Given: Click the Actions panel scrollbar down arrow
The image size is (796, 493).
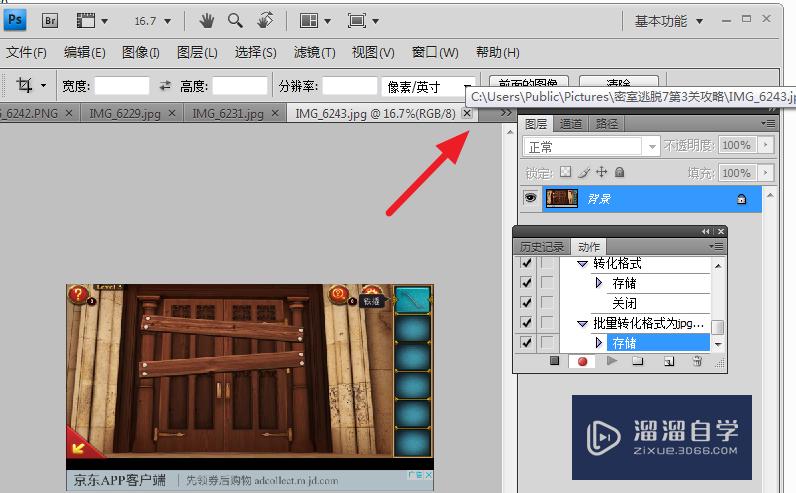Looking at the screenshot, I should (718, 344).
